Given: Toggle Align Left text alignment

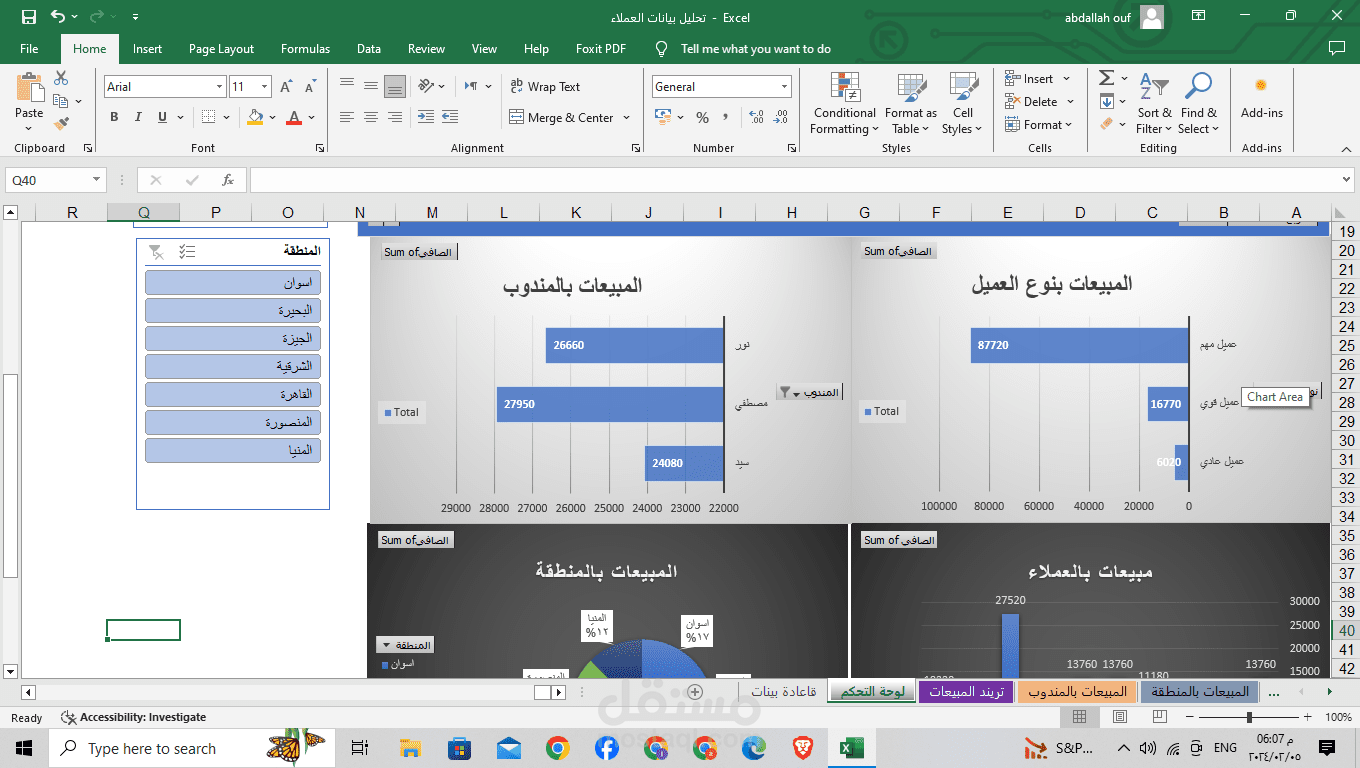Looking at the screenshot, I should pos(347,117).
